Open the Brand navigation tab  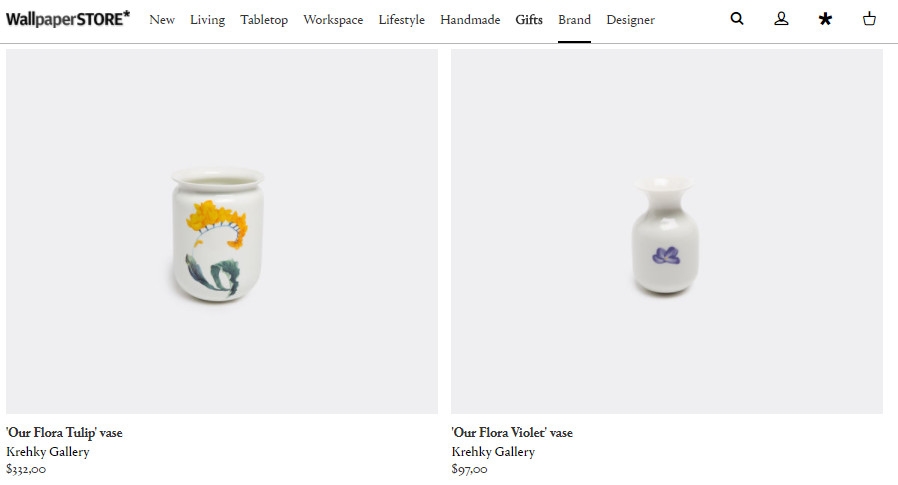click(x=574, y=19)
